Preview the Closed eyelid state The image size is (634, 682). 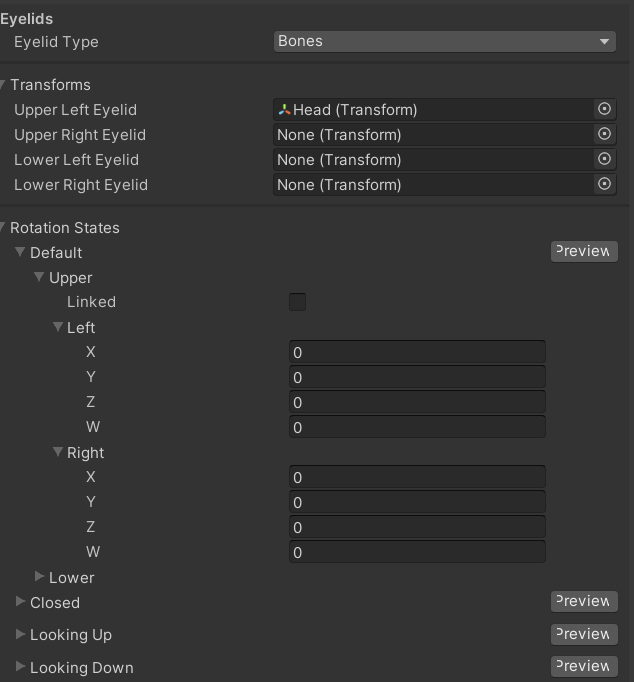click(584, 602)
